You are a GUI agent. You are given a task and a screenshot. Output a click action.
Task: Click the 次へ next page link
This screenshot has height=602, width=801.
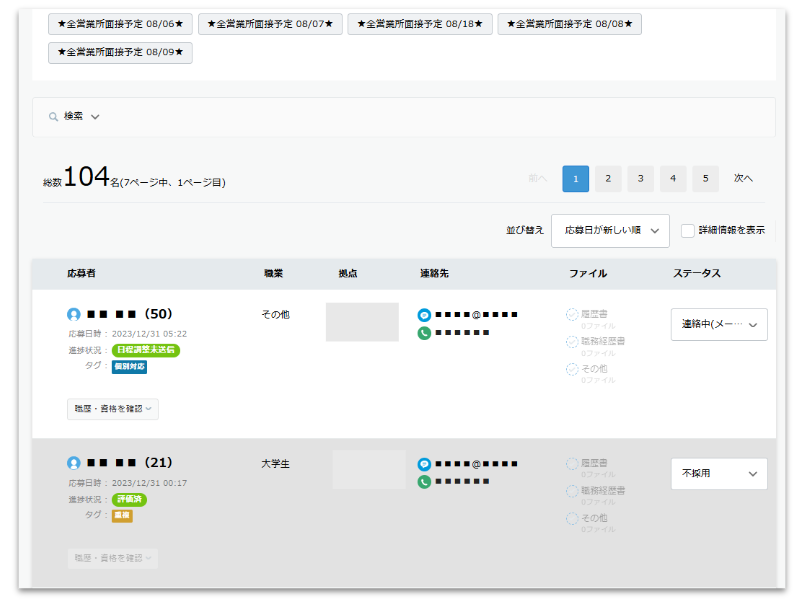click(743, 179)
